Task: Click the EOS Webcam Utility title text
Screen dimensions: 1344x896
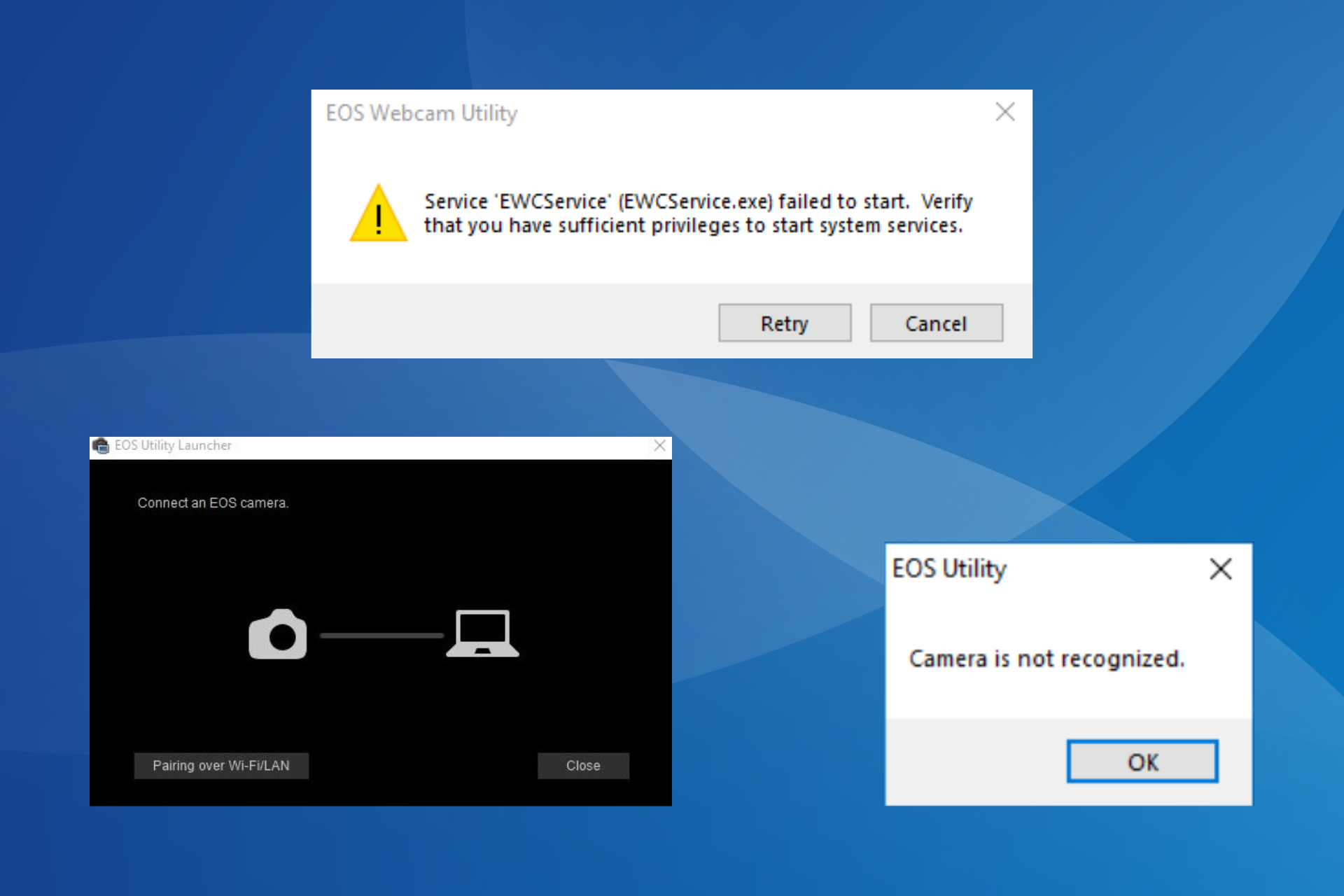Action: [421, 113]
